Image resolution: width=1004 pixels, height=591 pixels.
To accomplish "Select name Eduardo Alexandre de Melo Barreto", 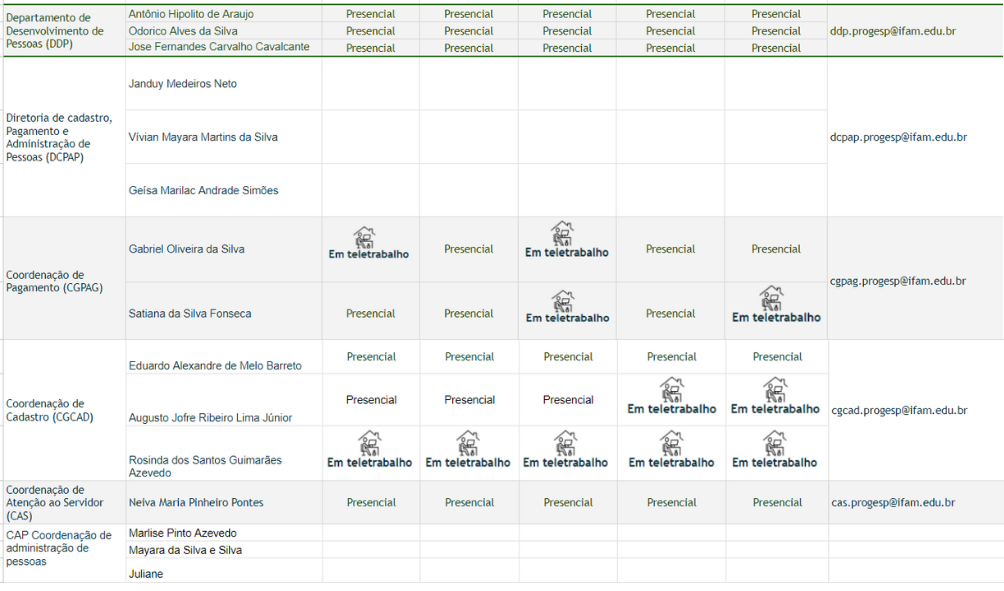I will (x=215, y=366).
